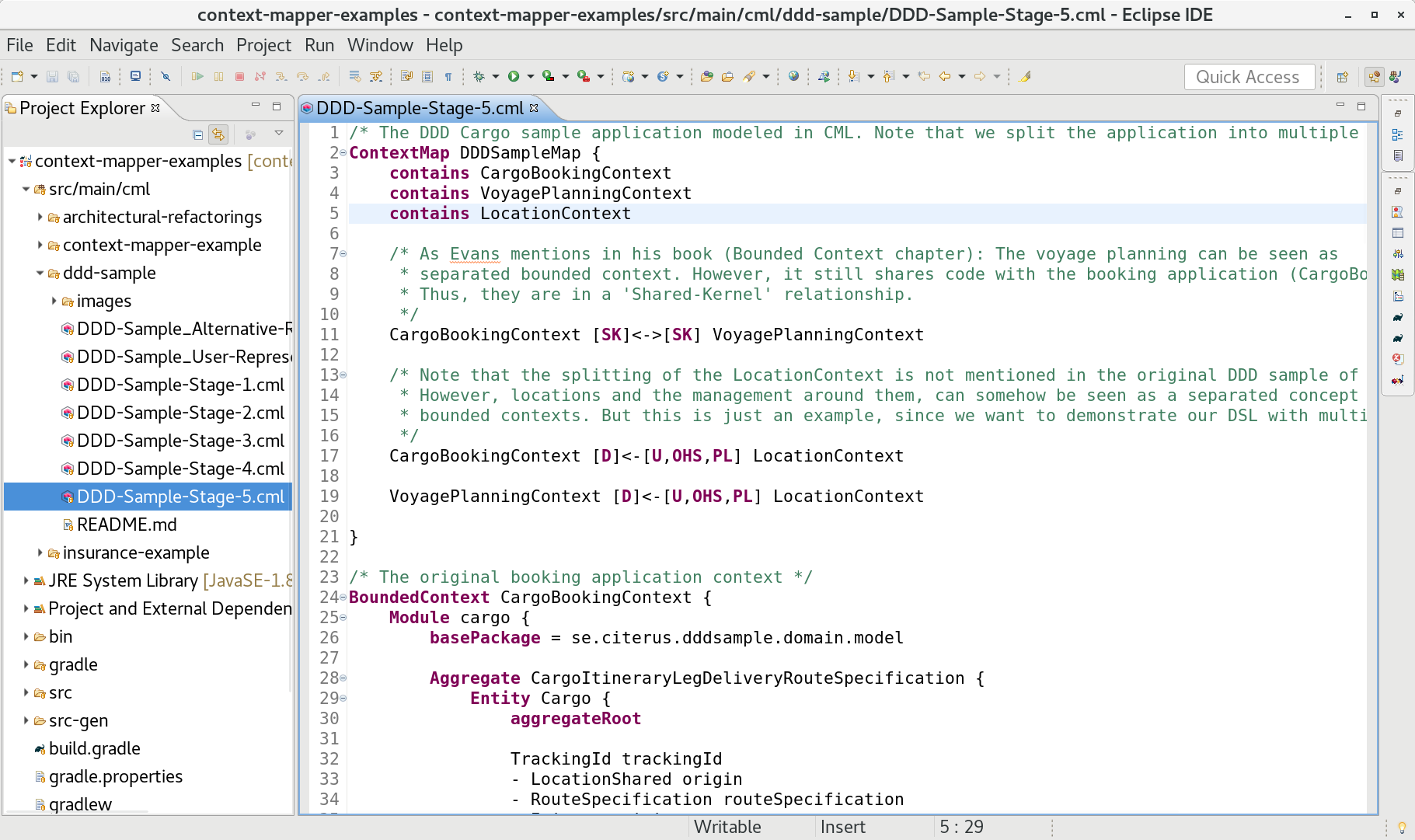
Task: Open the Debug dropdown arrow
Action: tap(495, 76)
